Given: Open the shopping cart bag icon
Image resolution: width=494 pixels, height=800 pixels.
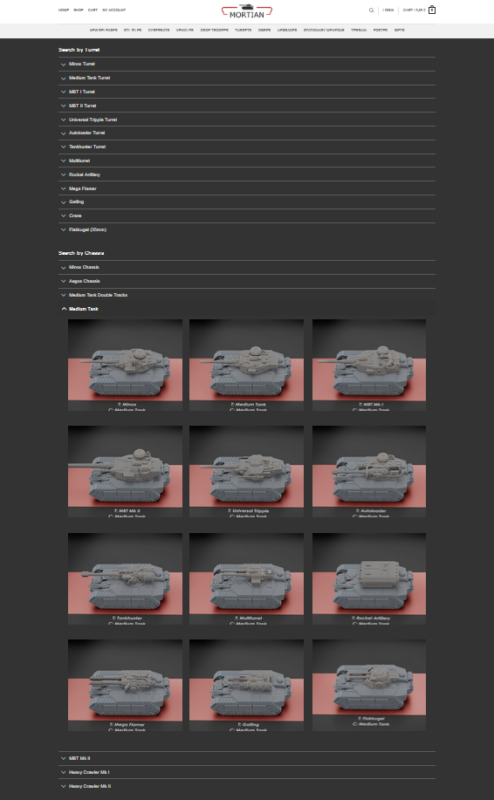Looking at the screenshot, I should [x=432, y=10].
